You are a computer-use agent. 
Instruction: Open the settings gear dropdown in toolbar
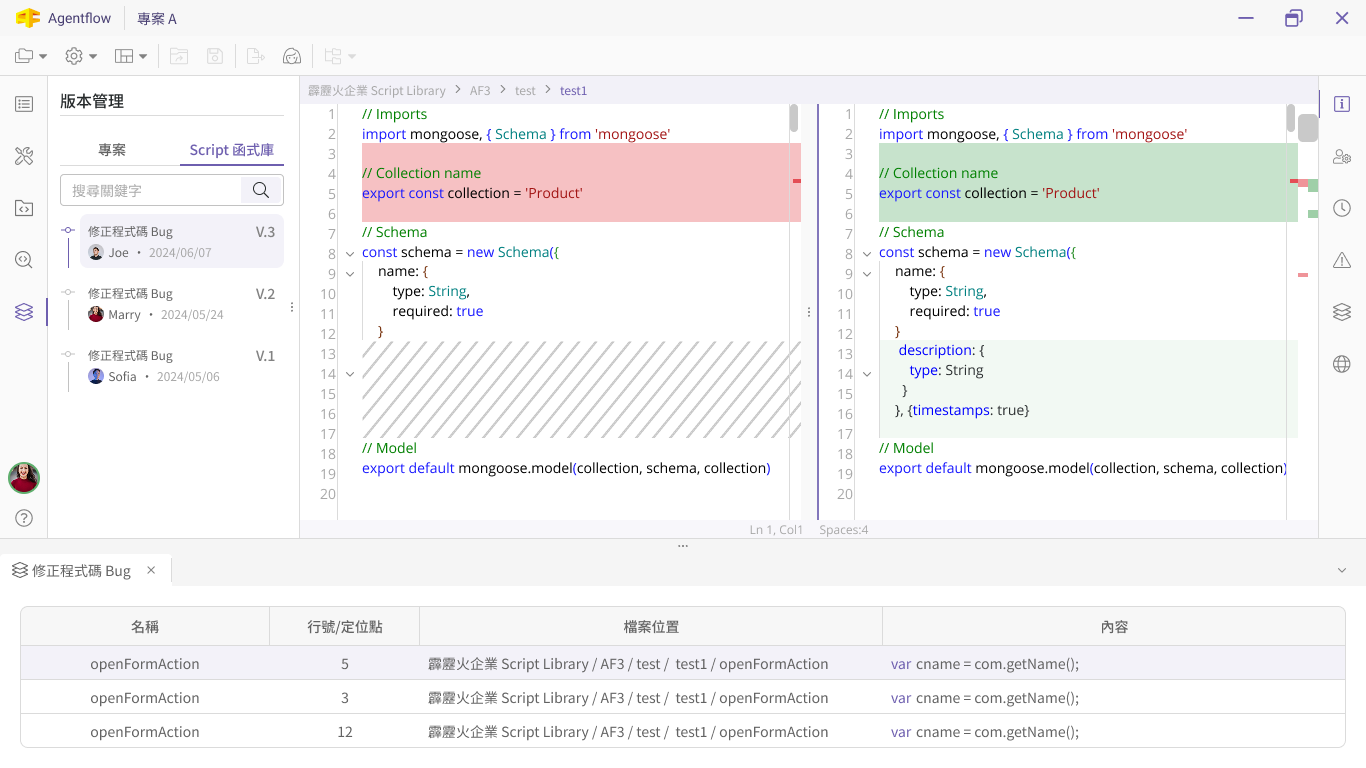(x=81, y=56)
